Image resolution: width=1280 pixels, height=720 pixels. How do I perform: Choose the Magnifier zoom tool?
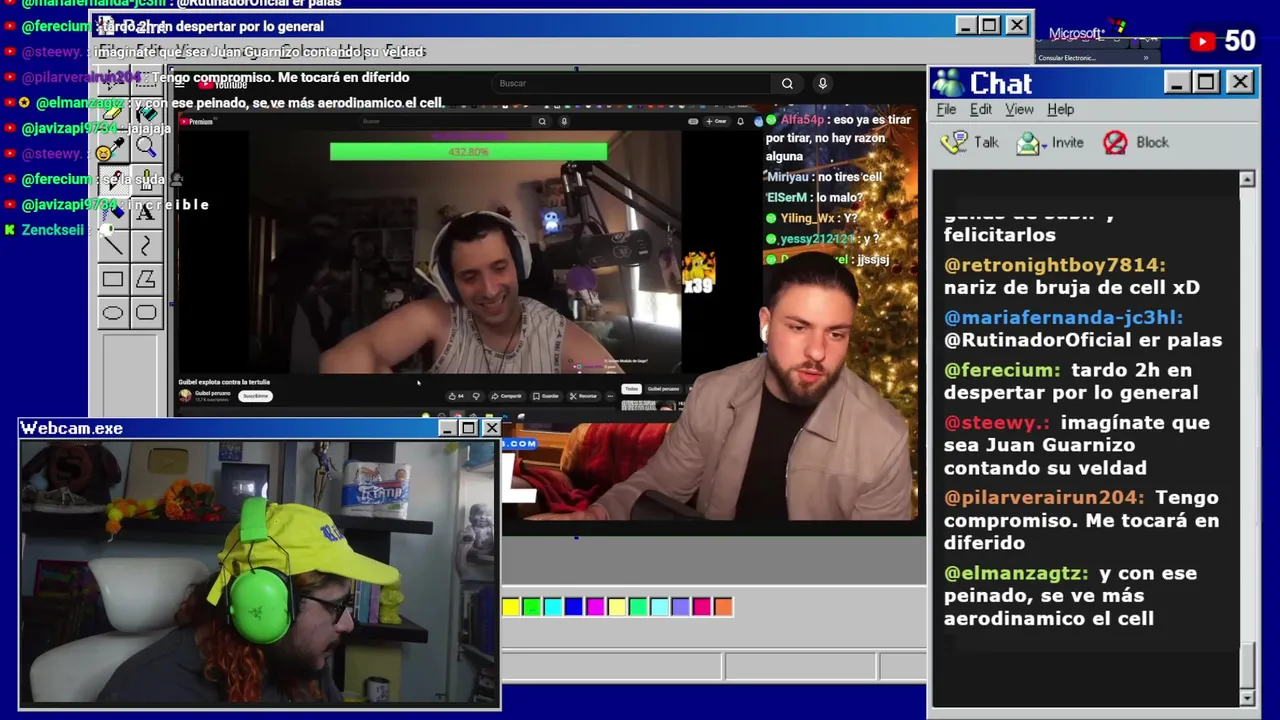point(146,146)
